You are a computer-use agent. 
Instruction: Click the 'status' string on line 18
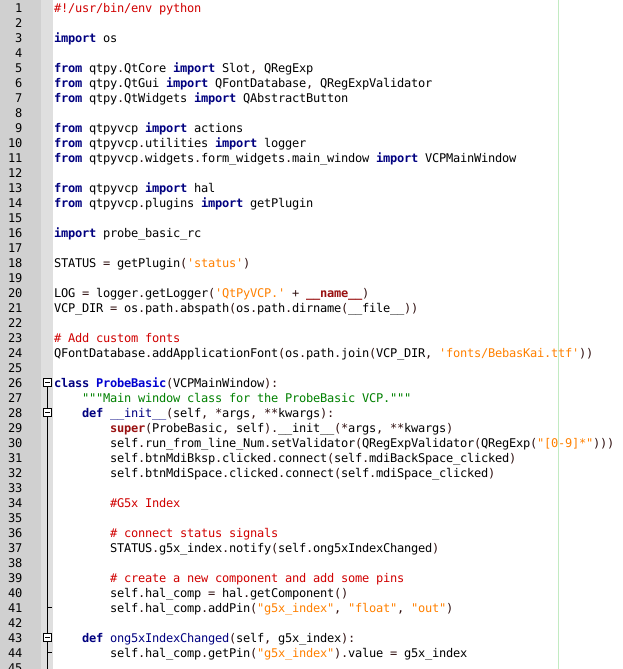coord(215,263)
